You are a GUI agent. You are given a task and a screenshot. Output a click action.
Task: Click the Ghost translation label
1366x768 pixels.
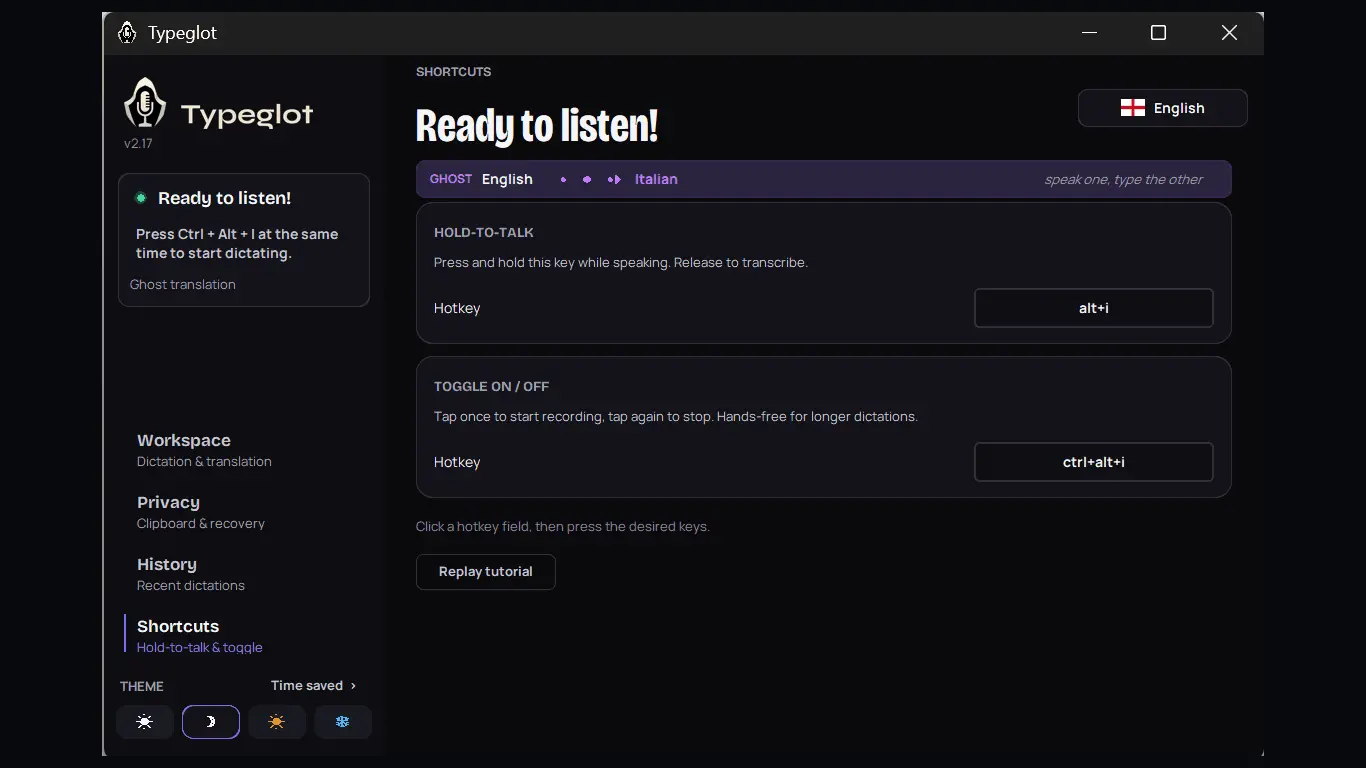point(183,285)
